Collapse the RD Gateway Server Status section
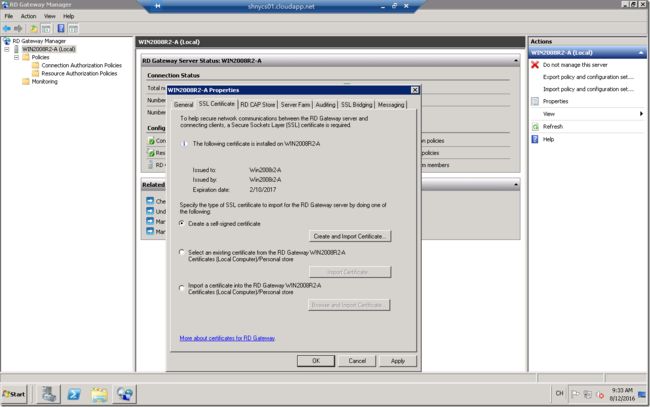Screen dimensions: 650x407 pyautogui.click(x=516, y=61)
